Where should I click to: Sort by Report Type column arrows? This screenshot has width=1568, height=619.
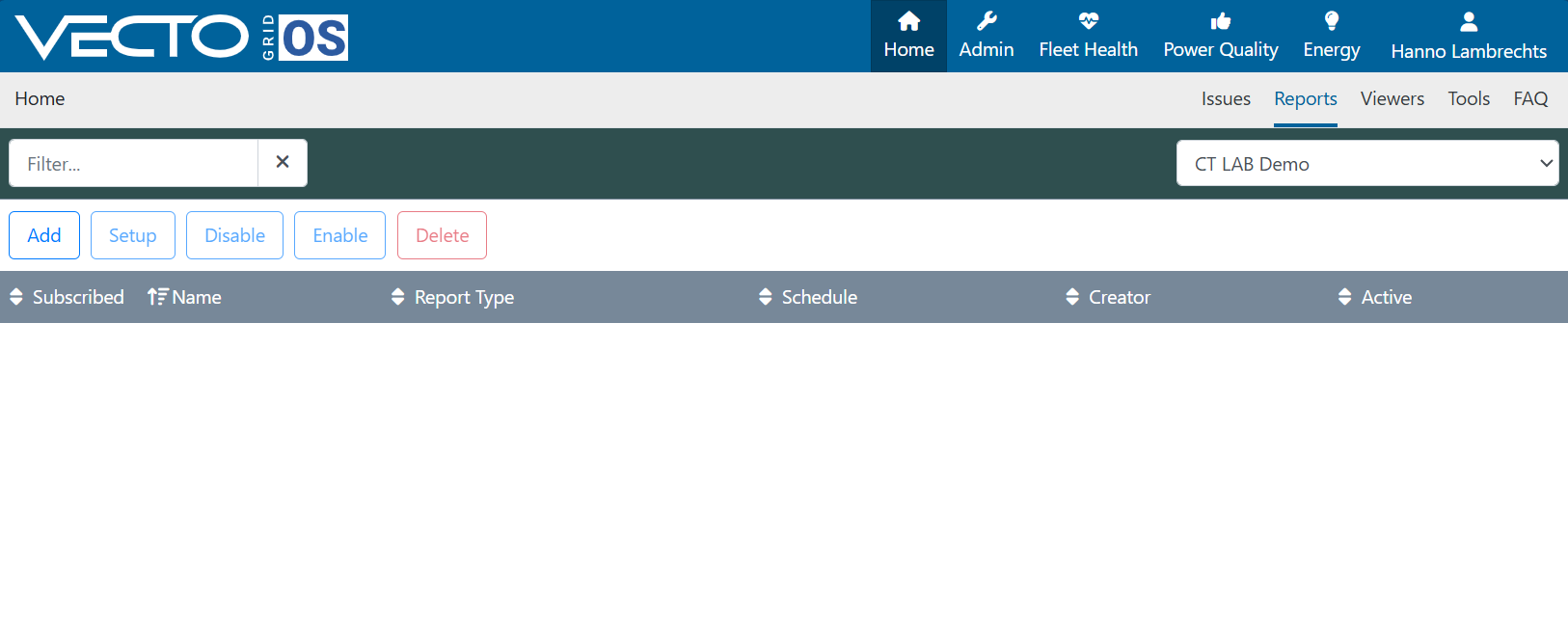point(398,297)
